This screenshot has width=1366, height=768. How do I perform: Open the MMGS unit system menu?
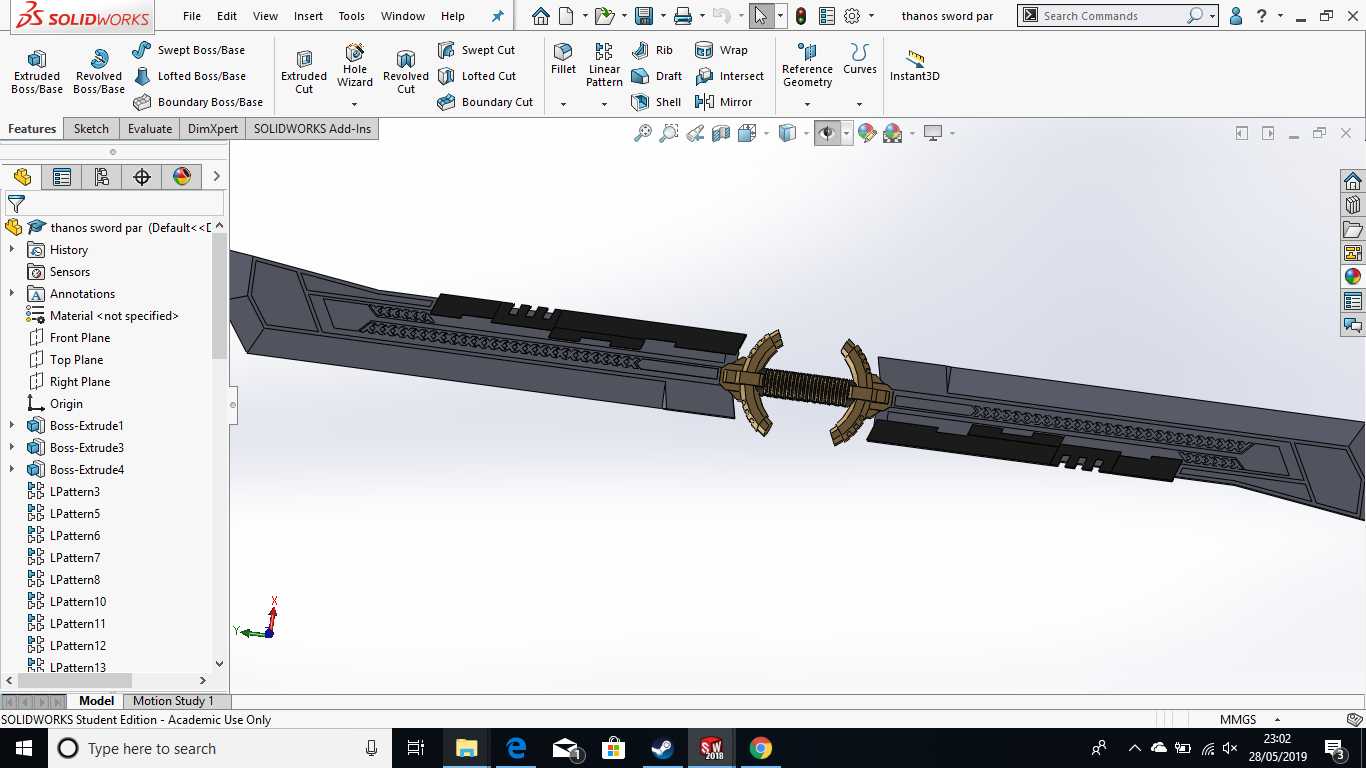pos(1249,720)
